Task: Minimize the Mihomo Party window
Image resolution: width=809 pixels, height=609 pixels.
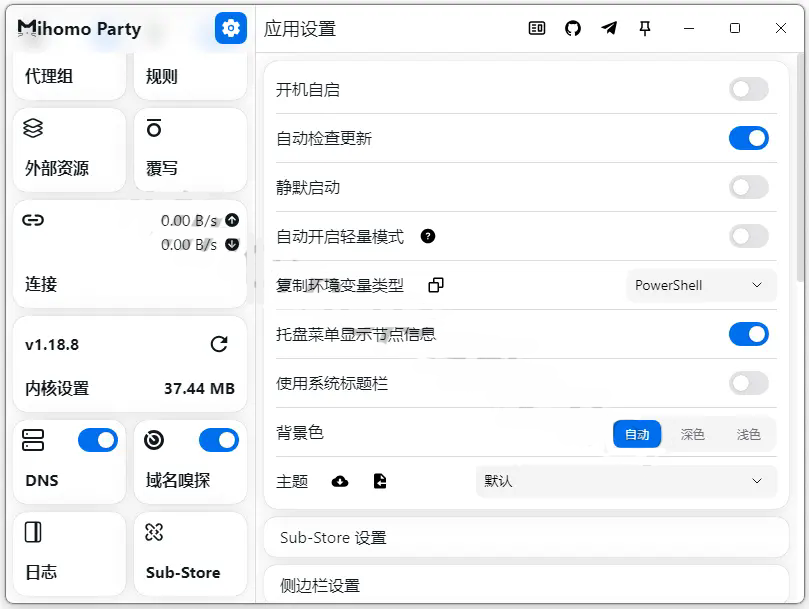Action: click(689, 28)
